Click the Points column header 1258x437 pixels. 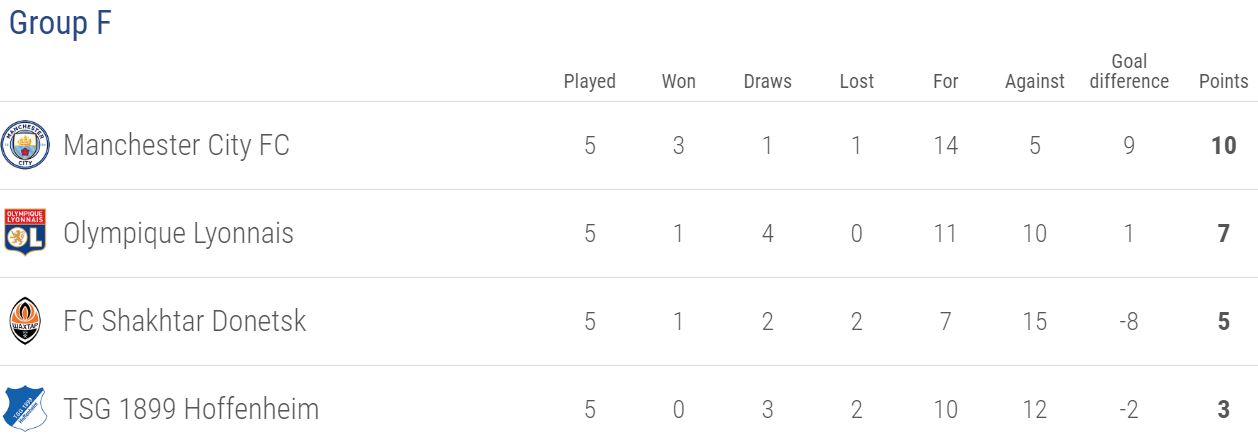[1224, 81]
